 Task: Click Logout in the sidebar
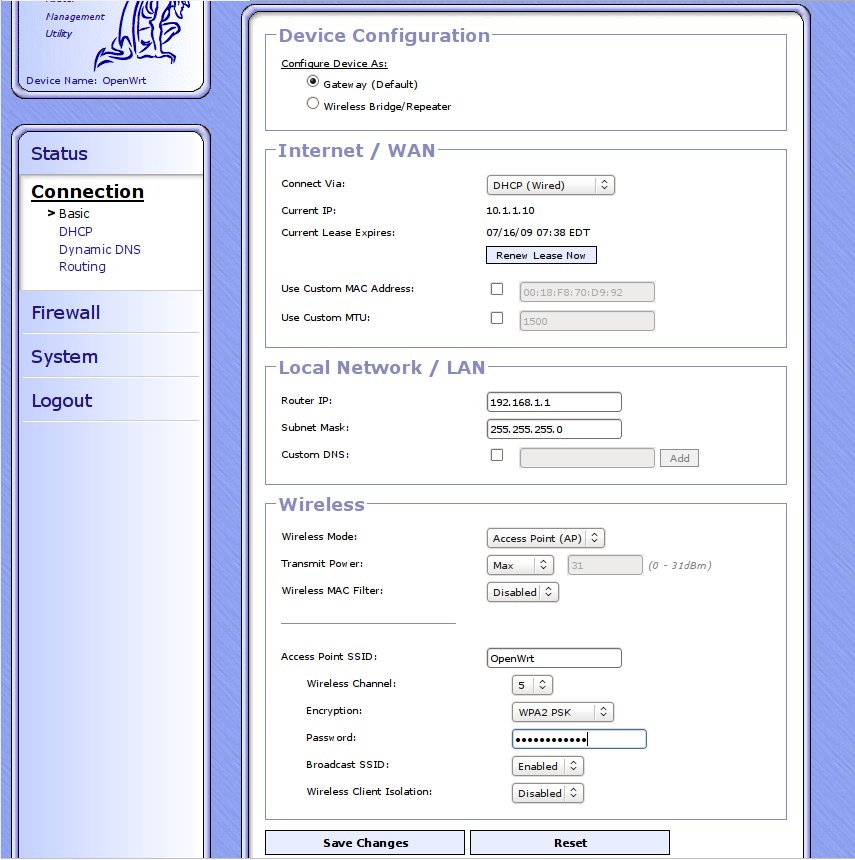(x=62, y=400)
